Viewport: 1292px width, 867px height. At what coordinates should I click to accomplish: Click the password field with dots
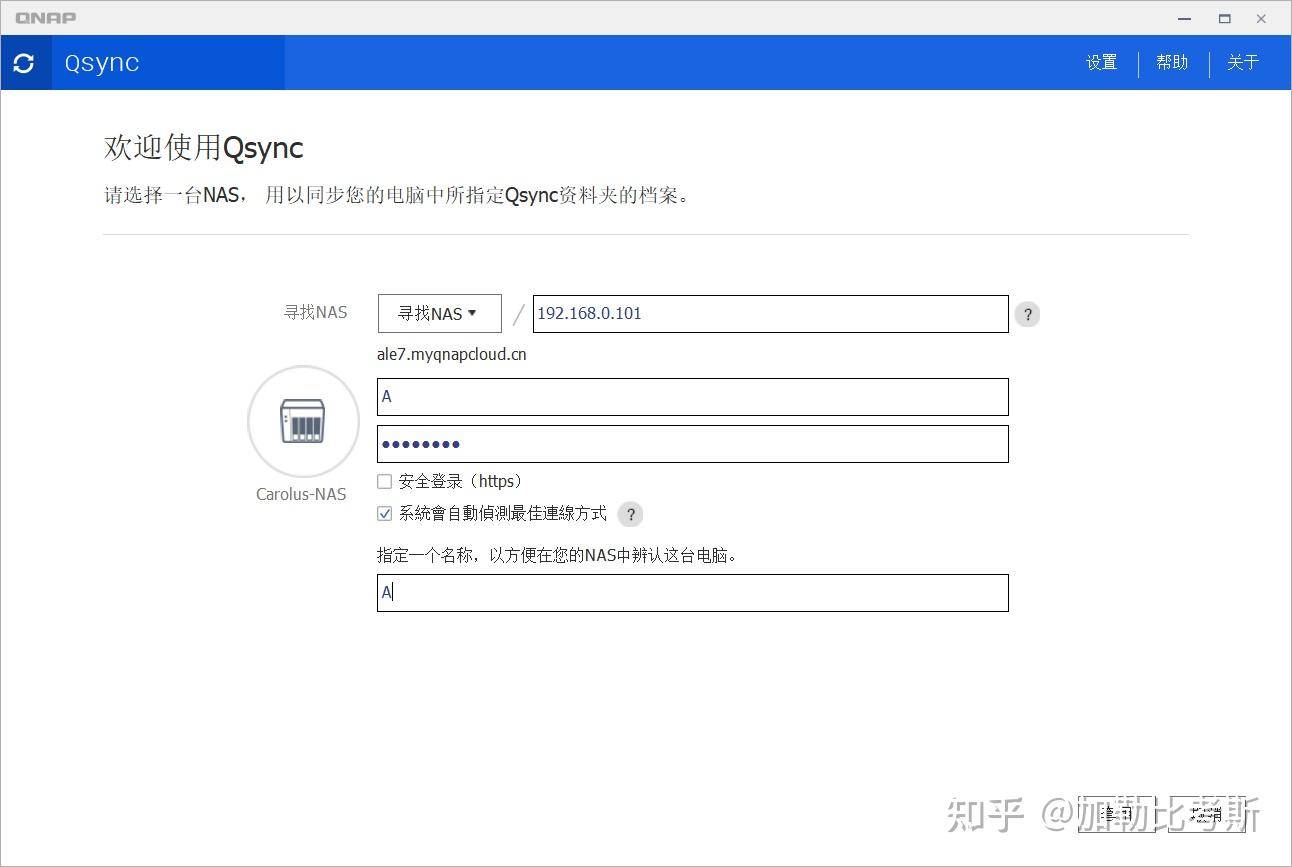[x=693, y=444]
